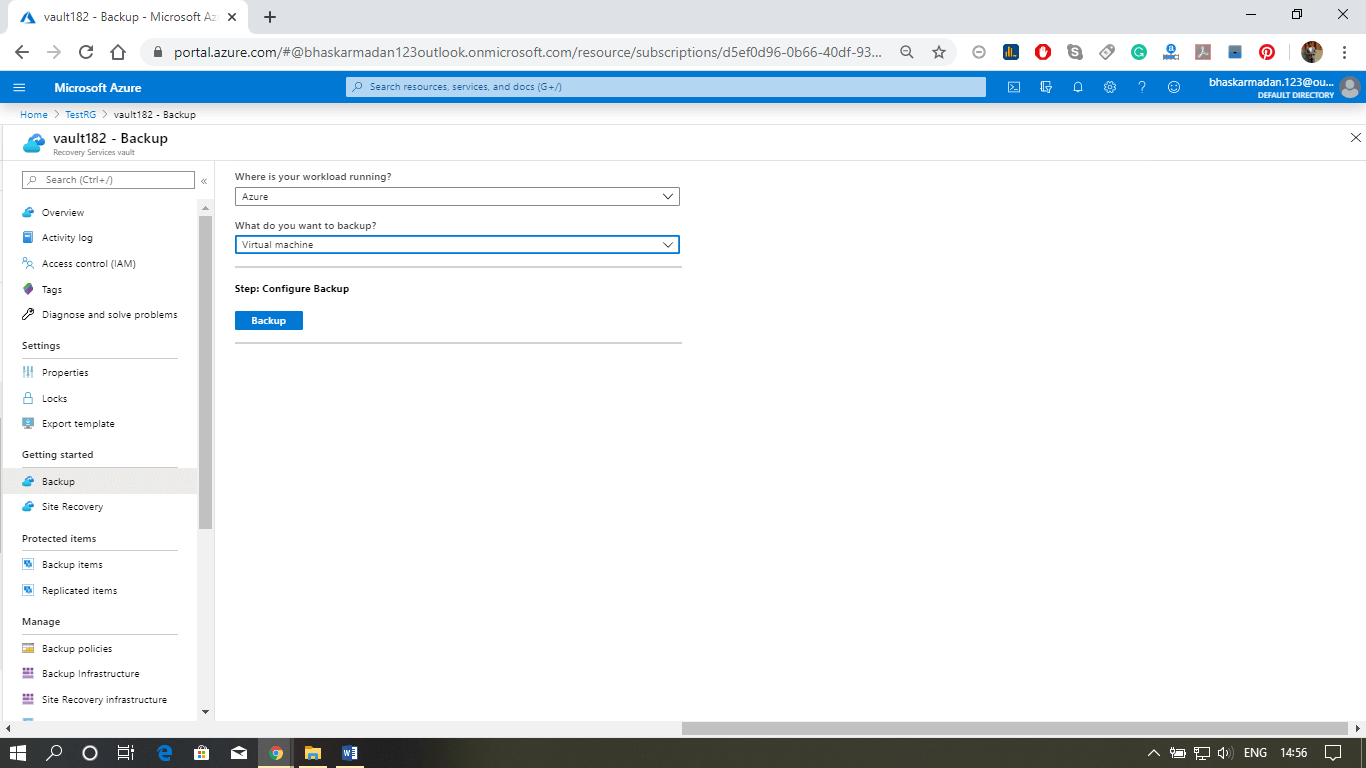The height and width of the screenshot is (768, 1366).
Task: Open the Cloud Shell terminal
Action: tap(1013, 87)
